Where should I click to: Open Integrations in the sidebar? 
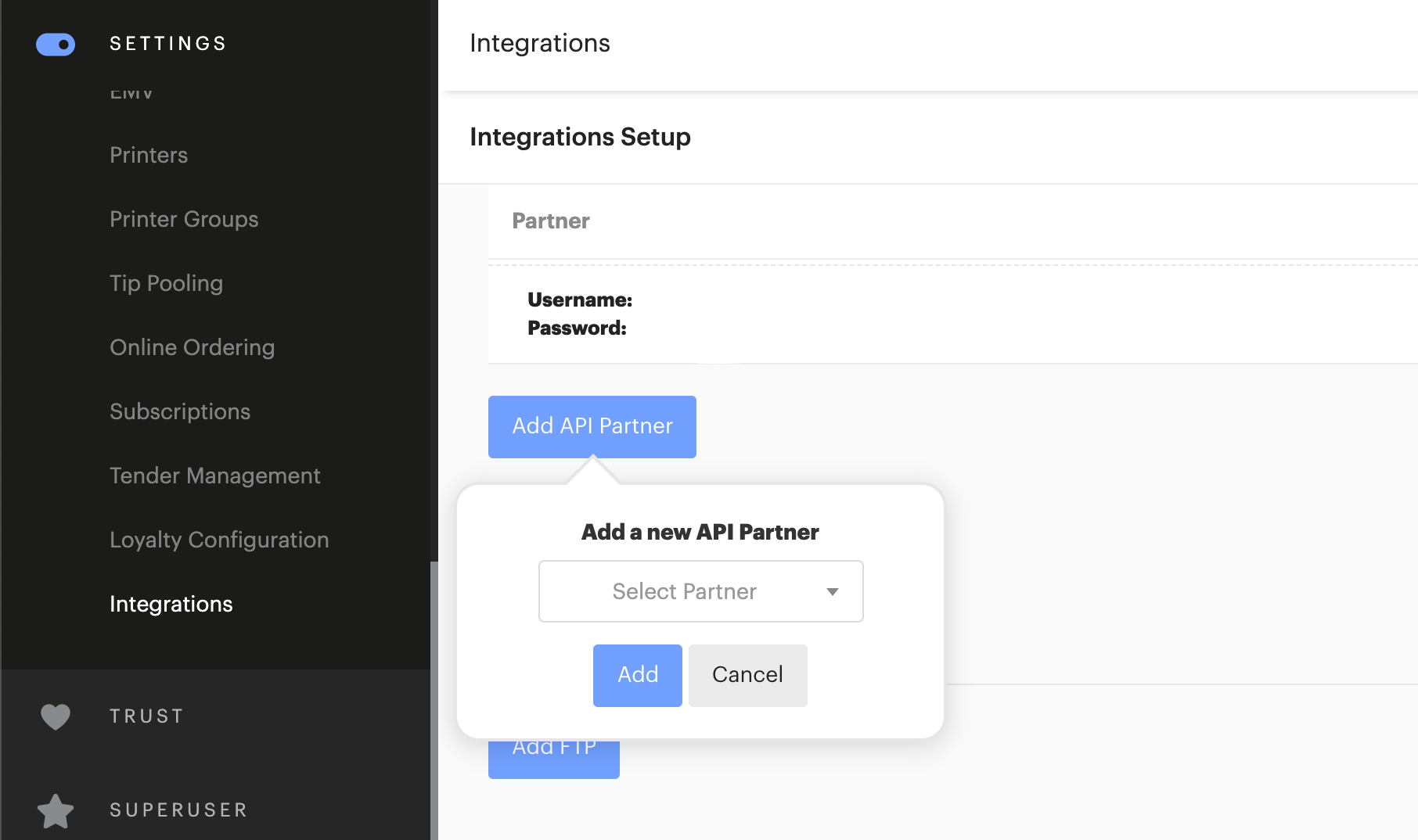(171, 604)
